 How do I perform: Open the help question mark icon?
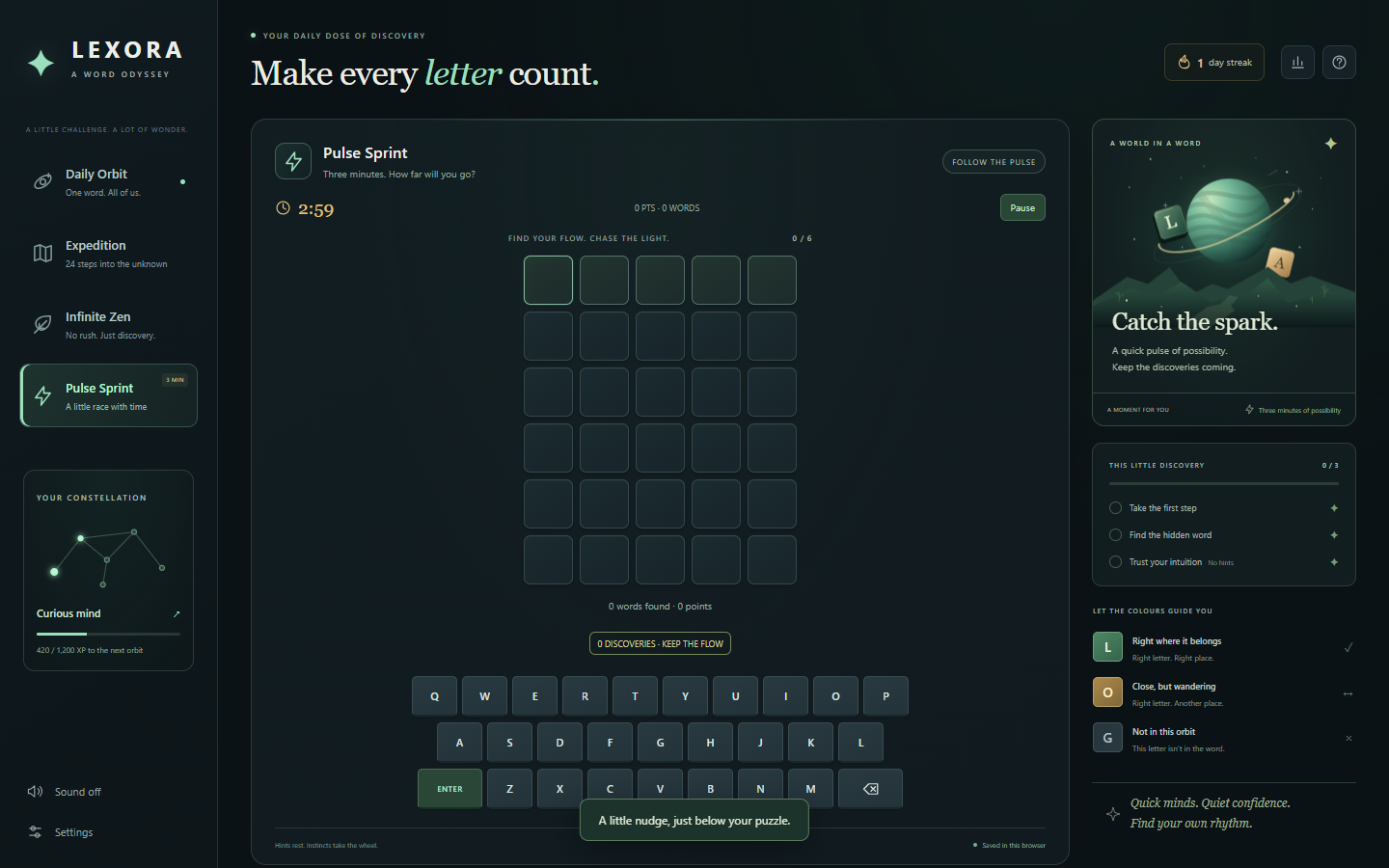pos(1339,63)
